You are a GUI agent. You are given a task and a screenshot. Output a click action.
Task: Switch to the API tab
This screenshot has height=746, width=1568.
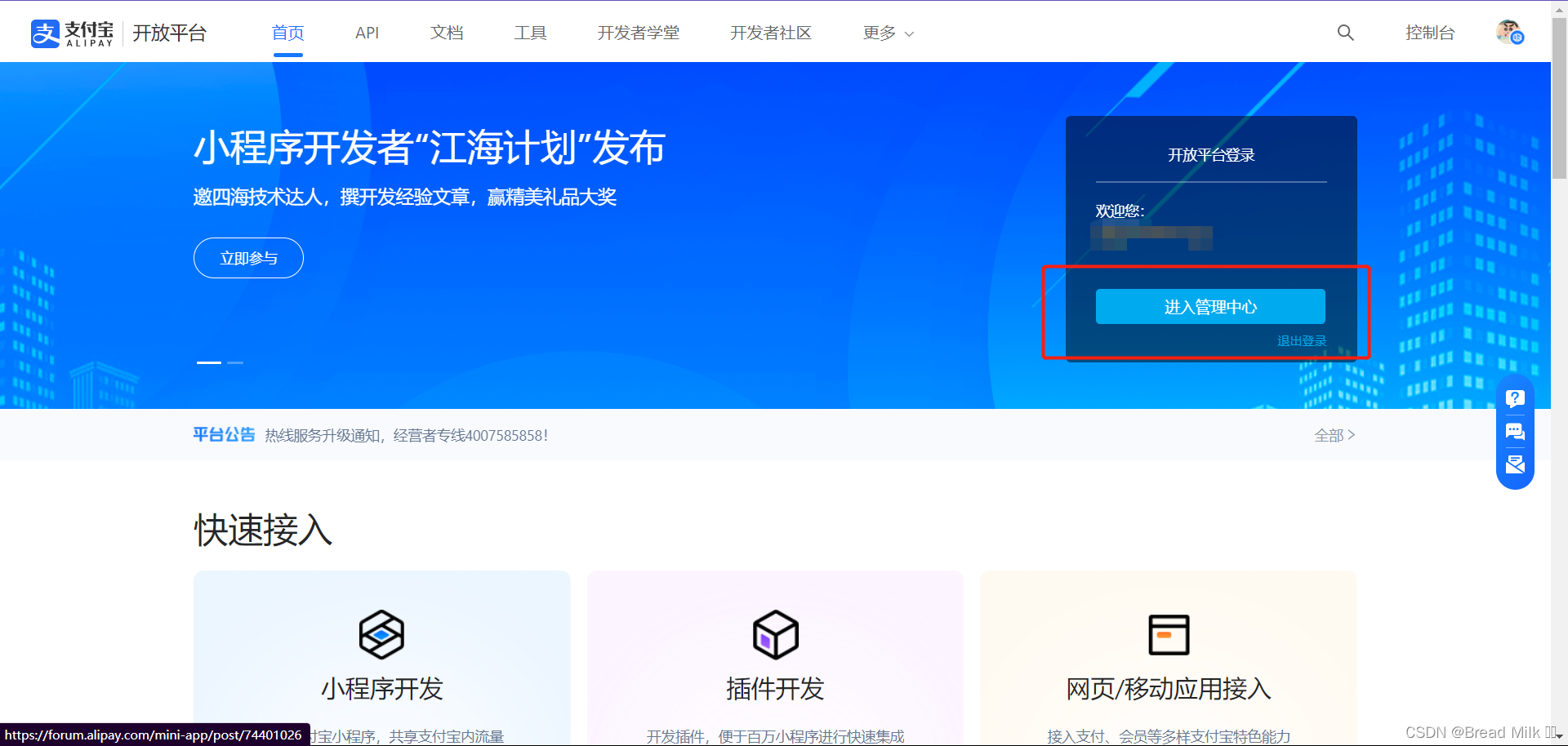pyautogui.click(x=367, y=33)
